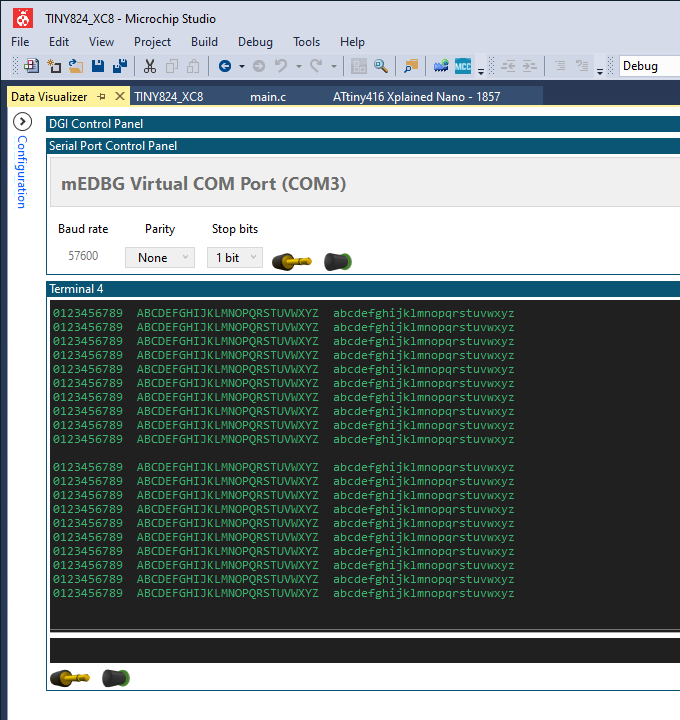Switch to the main.c tab
Viewport: 680px width, 720px height.
click(268, 97)
